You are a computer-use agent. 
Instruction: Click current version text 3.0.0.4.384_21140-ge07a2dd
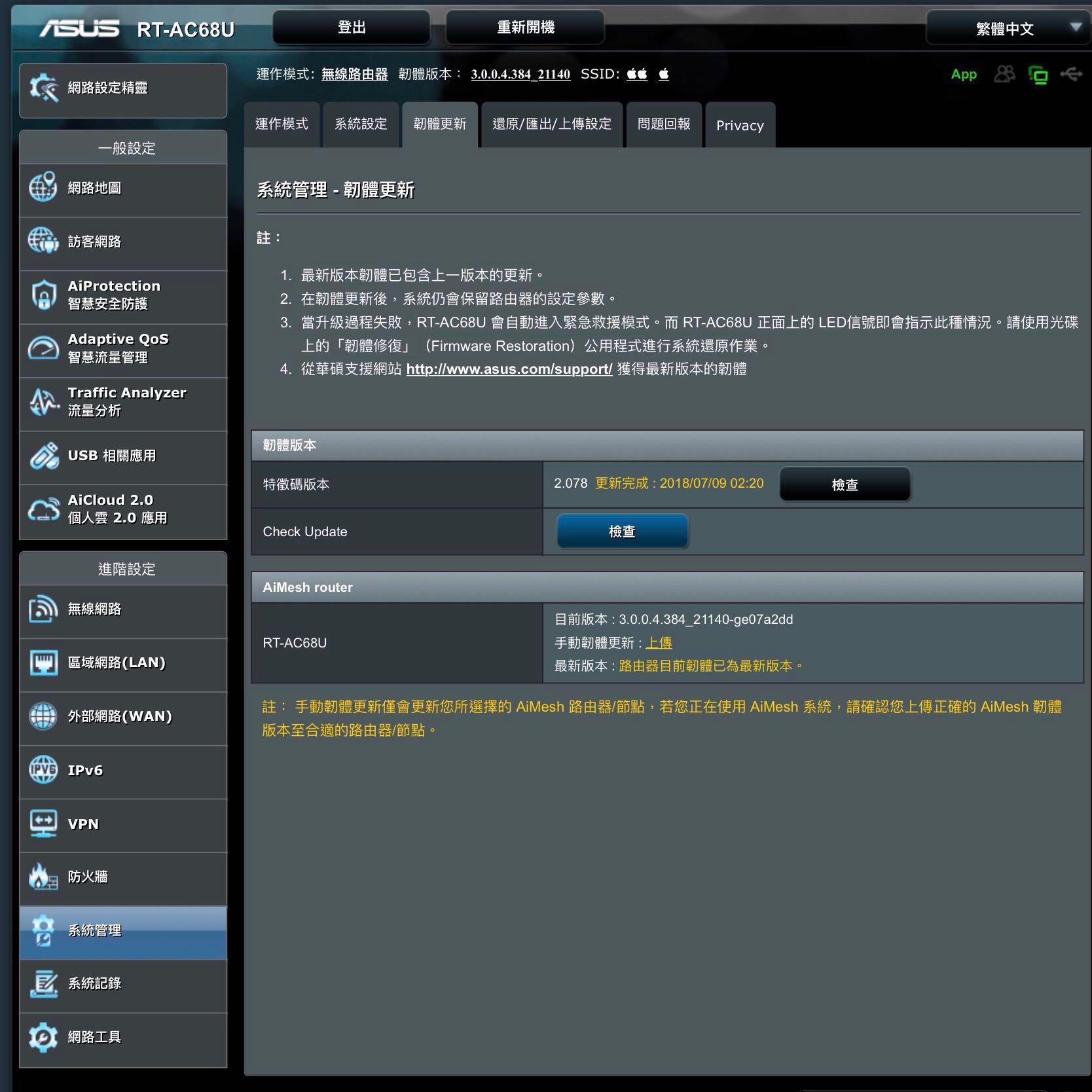coord(706,619)
